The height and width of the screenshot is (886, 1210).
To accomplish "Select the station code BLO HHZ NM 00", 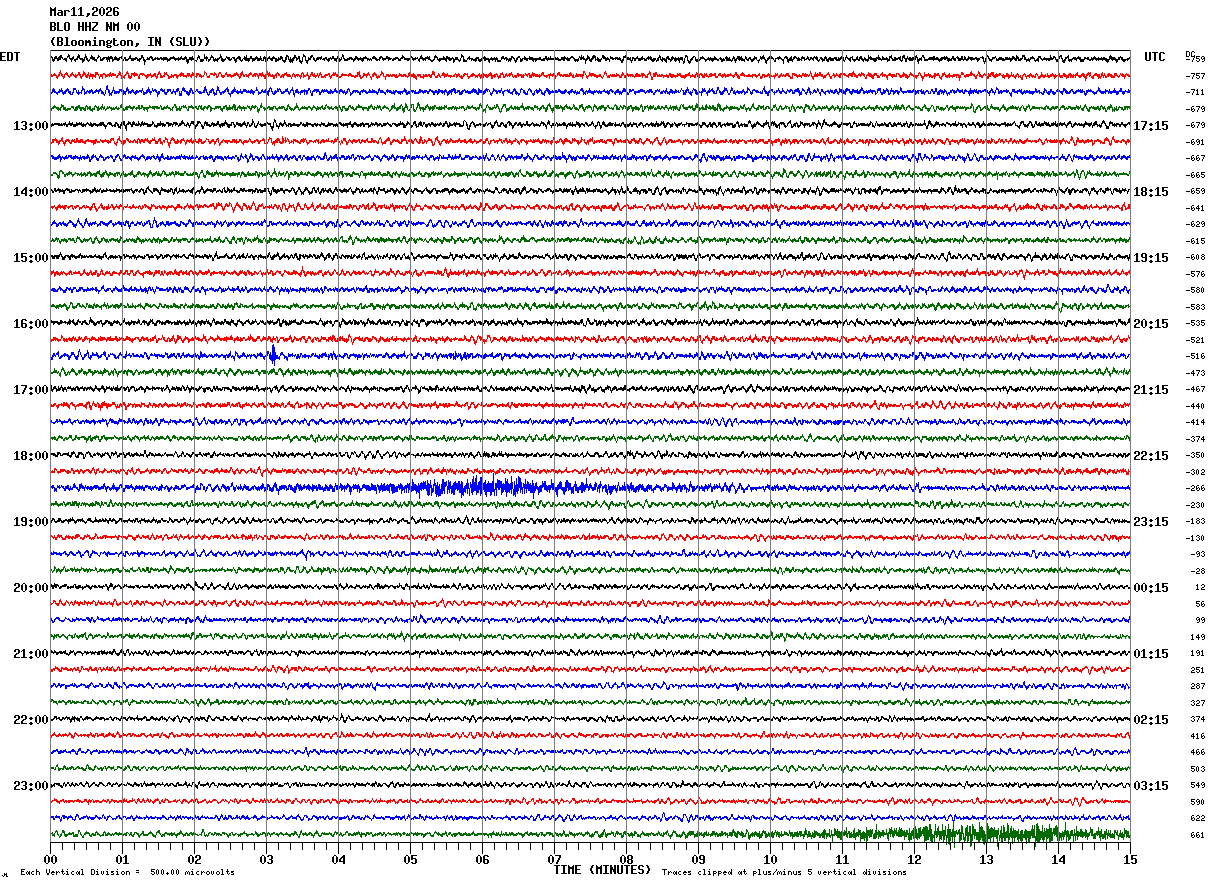I will click(x=95, y=27).
